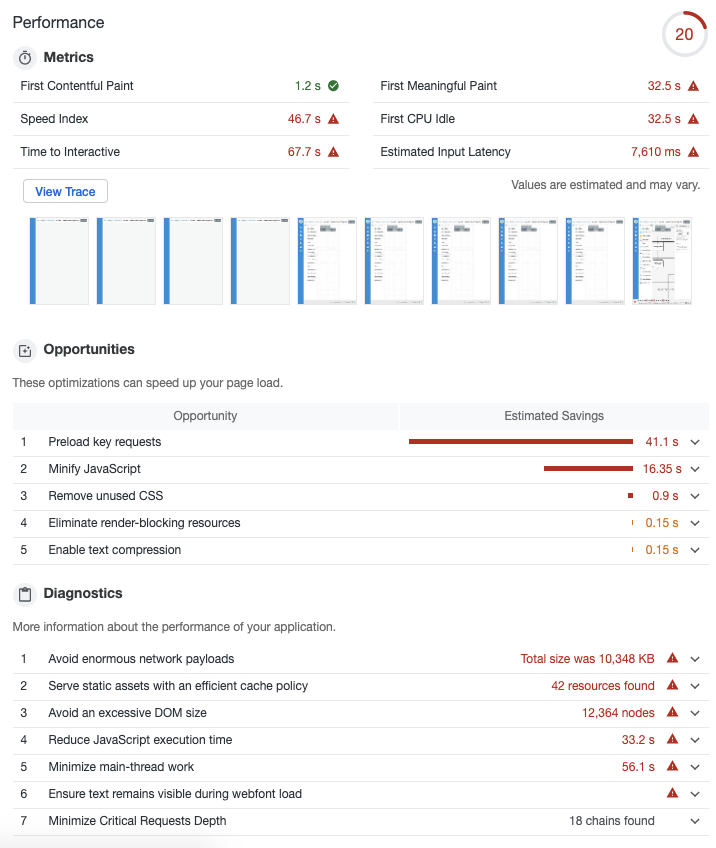Expand the Minimize main-thread work diagnostic

(x=694, y=767)
